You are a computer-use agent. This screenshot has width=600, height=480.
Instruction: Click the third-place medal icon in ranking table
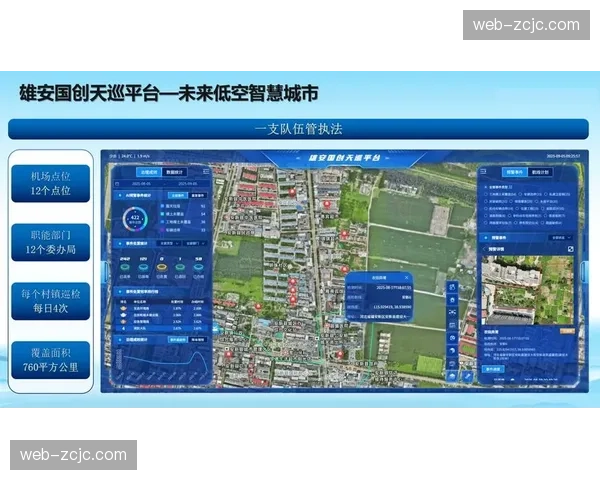(x=123, y=322)
